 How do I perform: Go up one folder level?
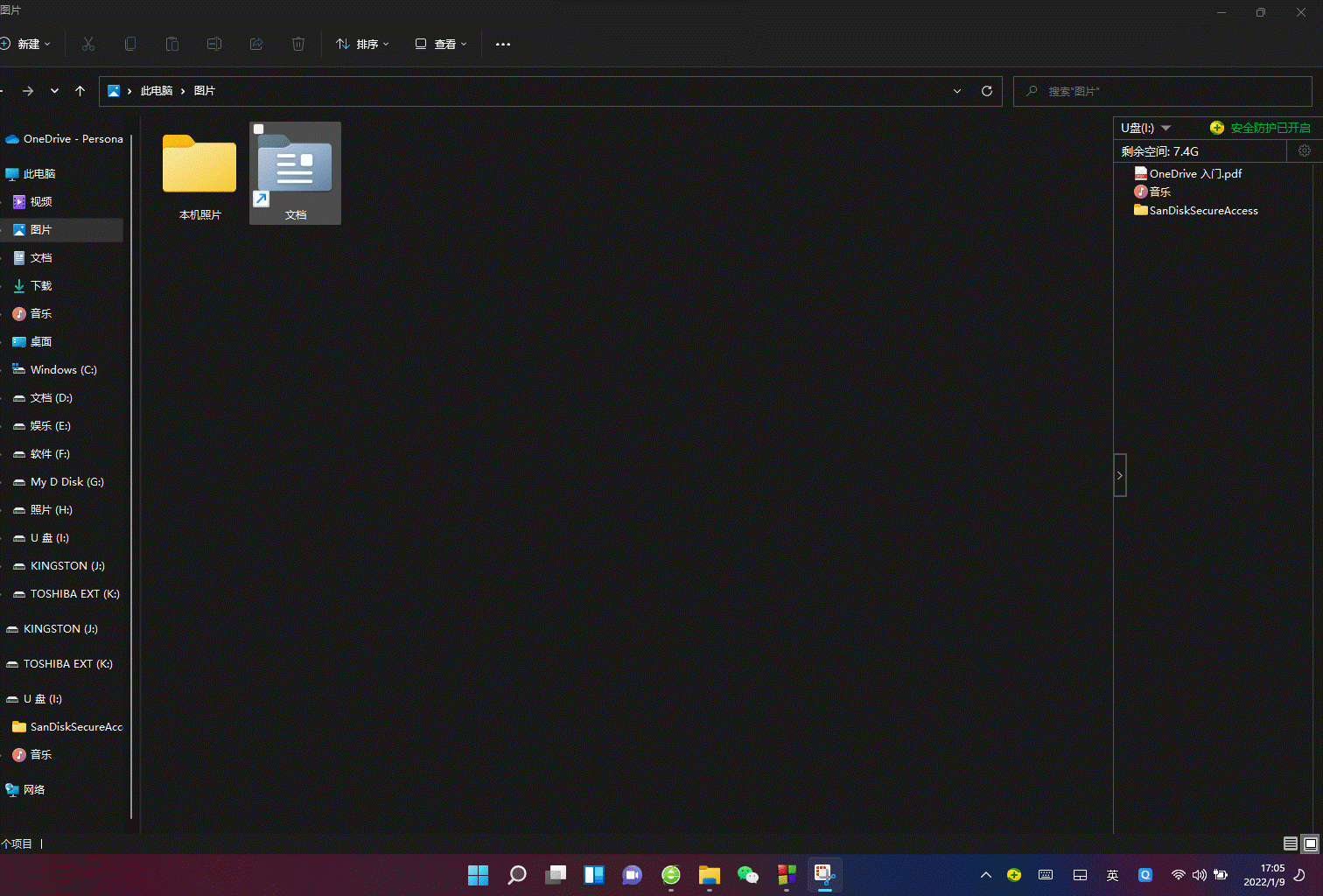(80, 91)
